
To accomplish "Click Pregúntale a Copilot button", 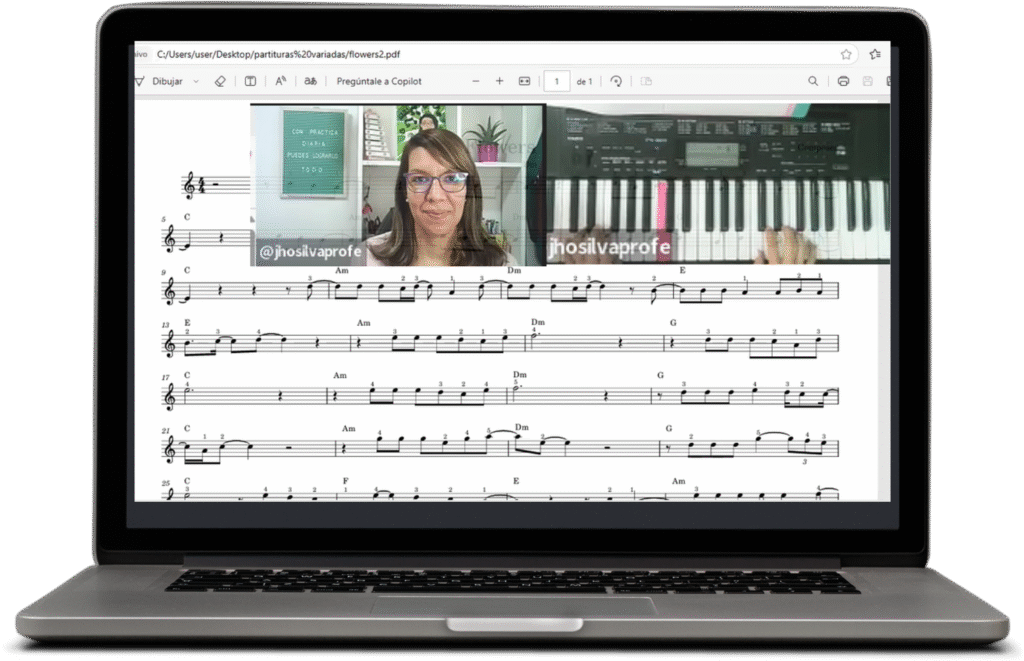I will pyautogui.click(x=379, y=81).
